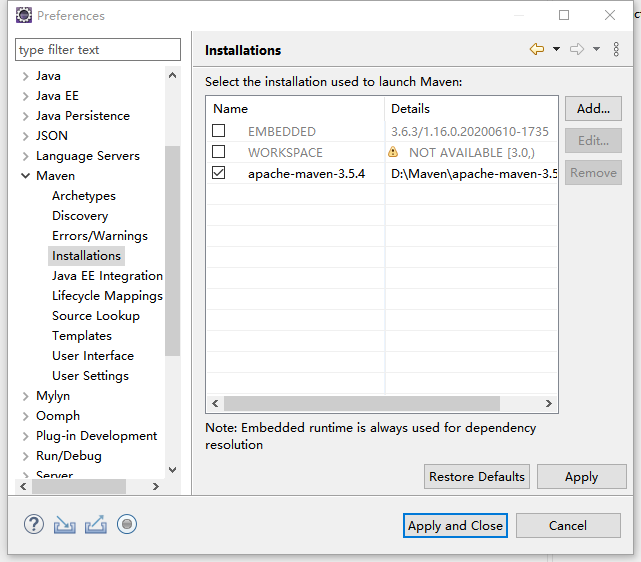Click the export preferences icon
The width and height of the screenshot is (641, 562).
point(96,524)
